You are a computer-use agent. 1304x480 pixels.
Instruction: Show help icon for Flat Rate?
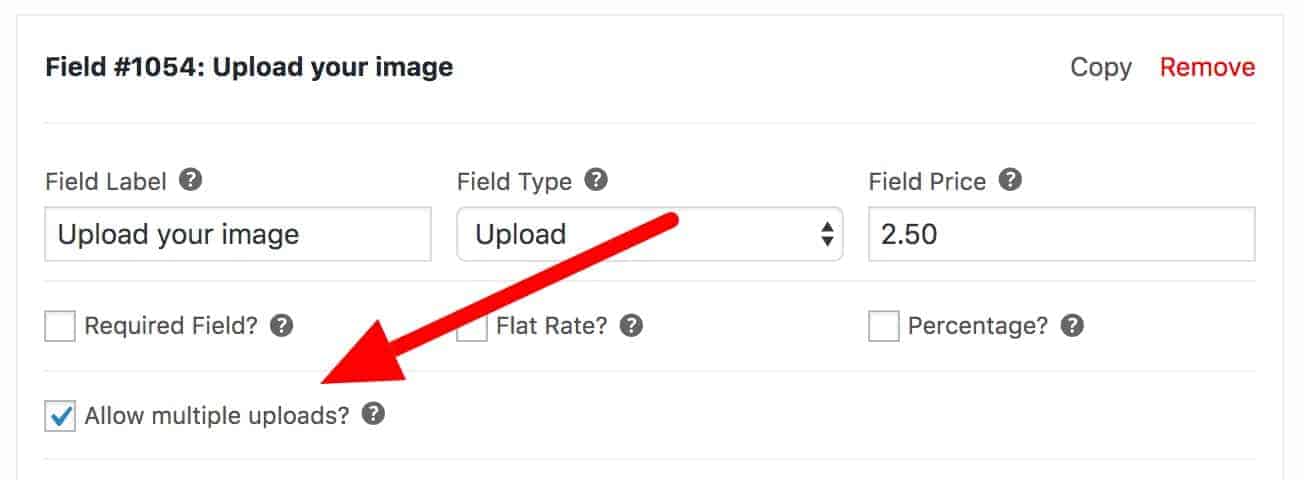(631, 326)
